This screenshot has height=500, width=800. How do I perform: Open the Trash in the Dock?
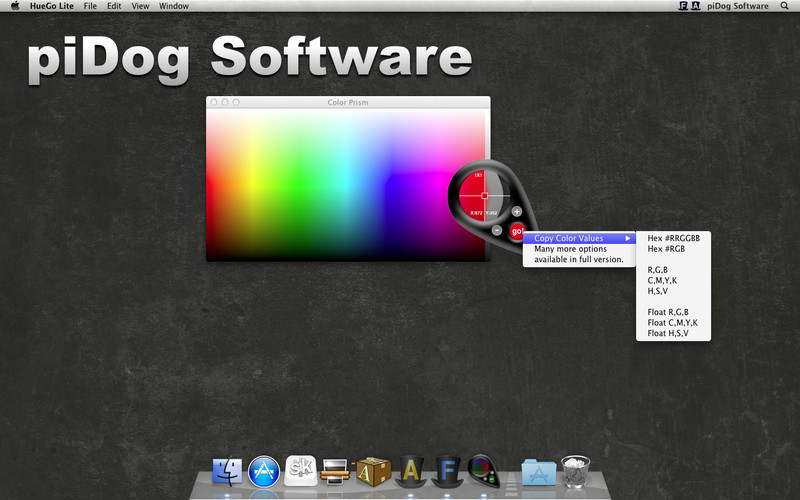pyautogui.click(x=576, y=471)
